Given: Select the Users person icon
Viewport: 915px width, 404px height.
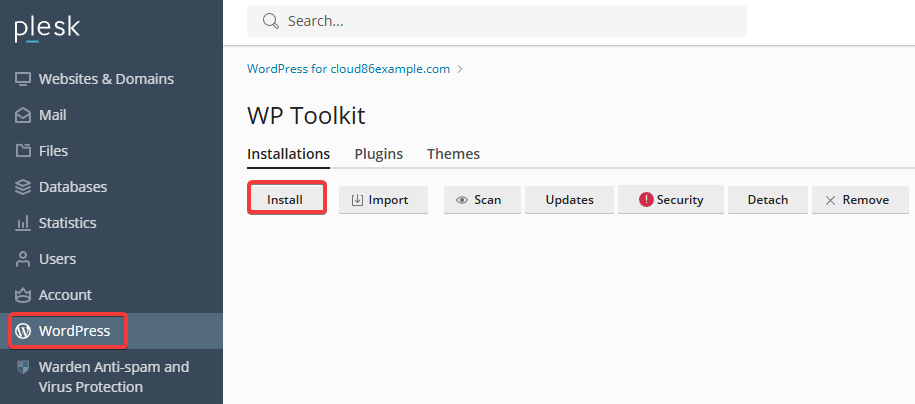Looking at the screenshot, I should pyautogui.click(x=23, y=259).
